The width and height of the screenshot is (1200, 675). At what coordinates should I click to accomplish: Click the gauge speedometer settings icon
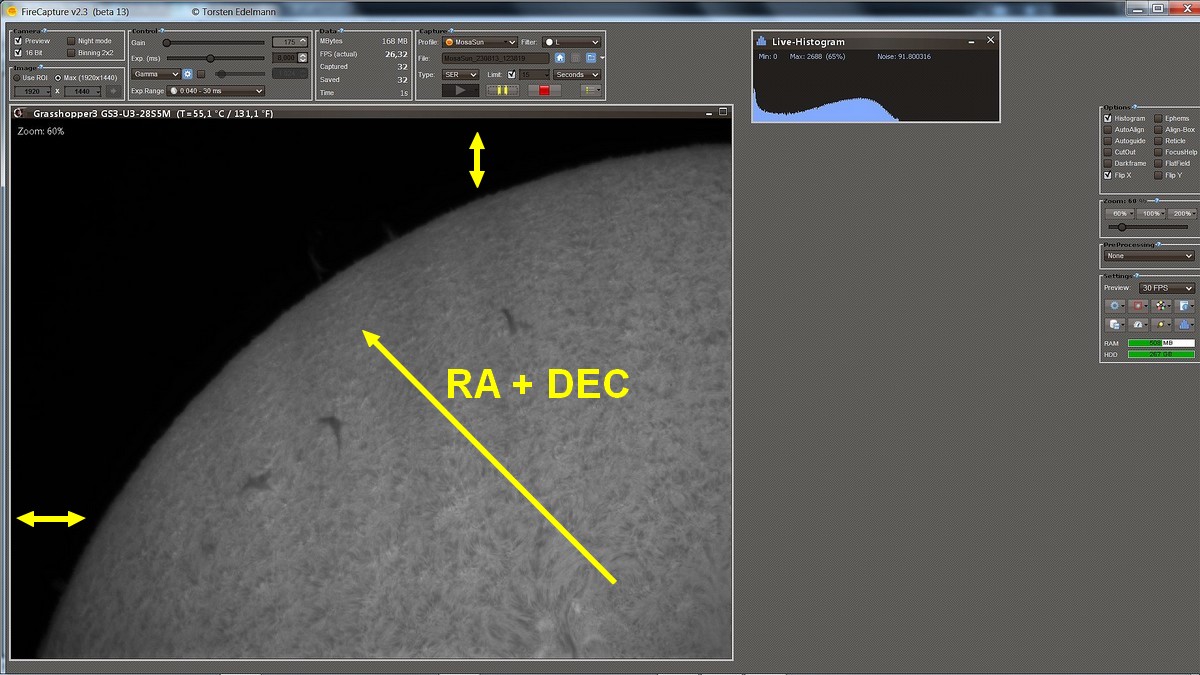pos(1140,324)
